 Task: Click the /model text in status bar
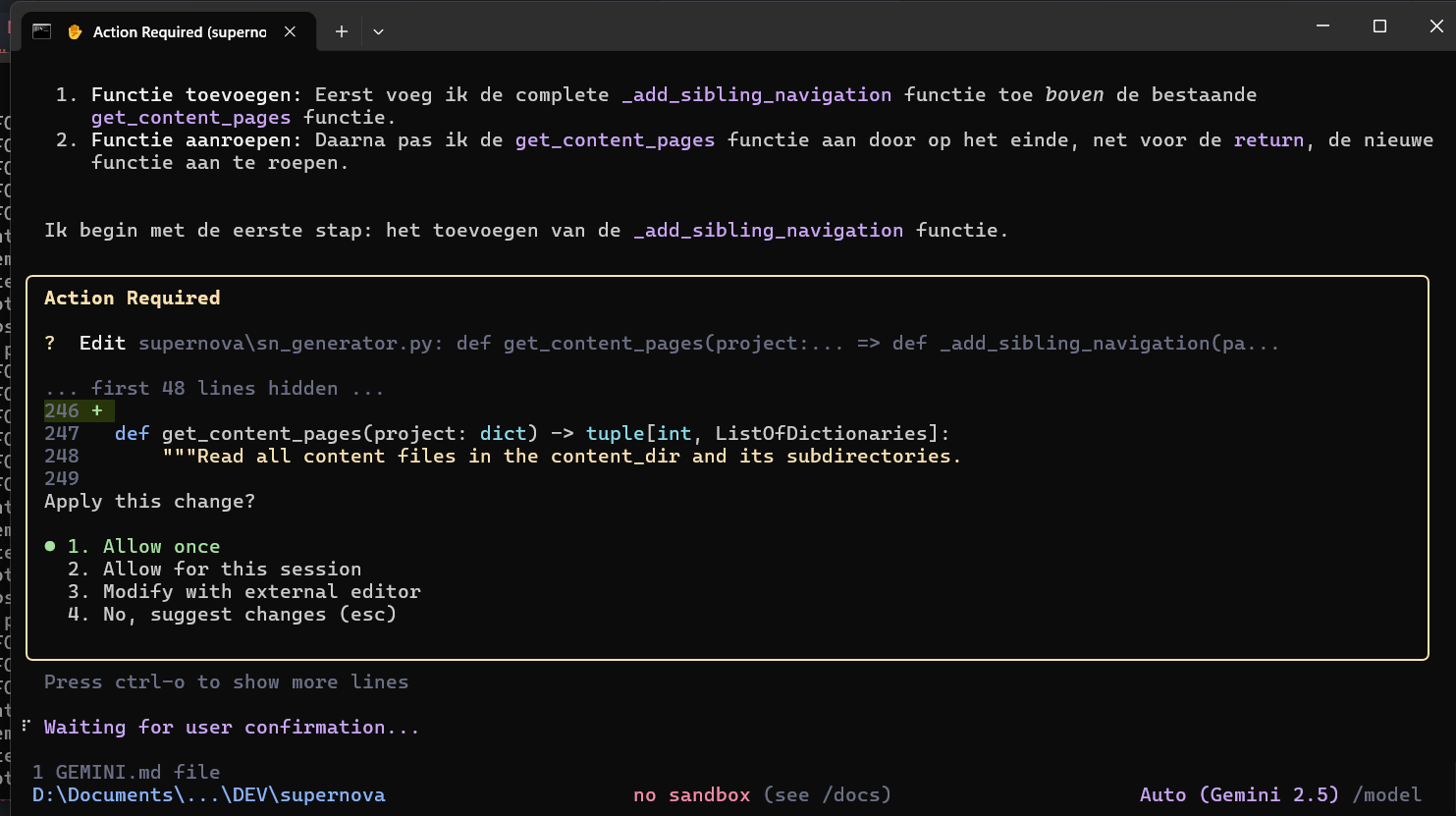point(1386,794)
